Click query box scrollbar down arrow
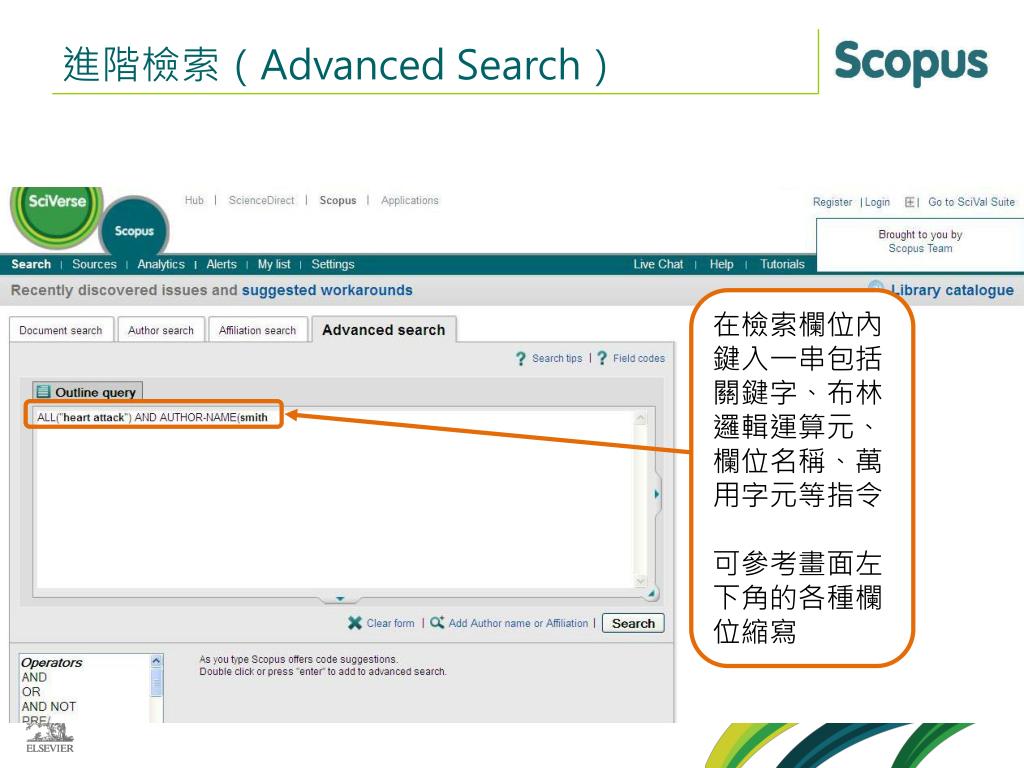Viewport: 1024px width, 768px height. [x=640, y=581]
